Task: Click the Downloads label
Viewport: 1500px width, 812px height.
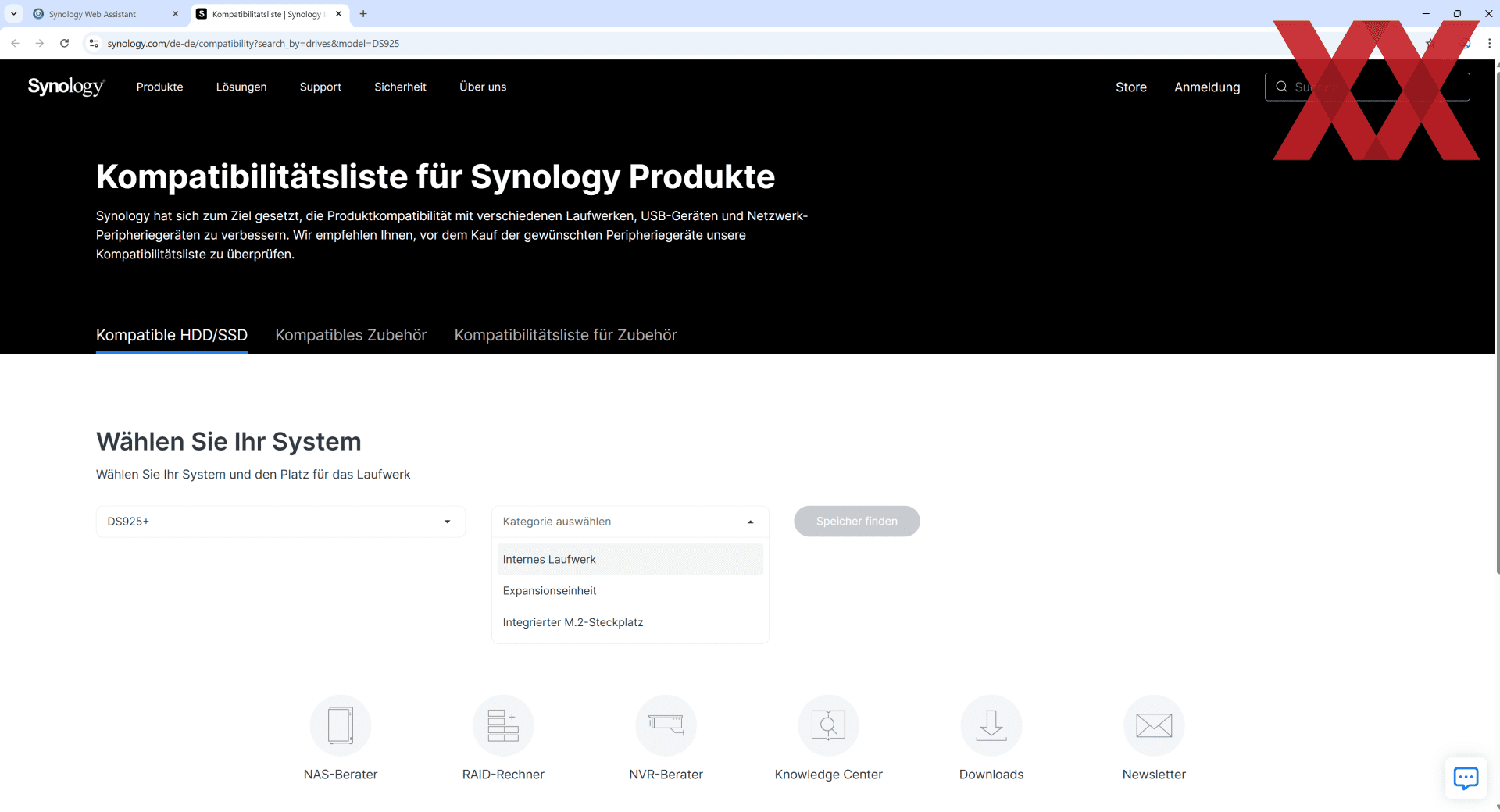Action: coord(991,774)
